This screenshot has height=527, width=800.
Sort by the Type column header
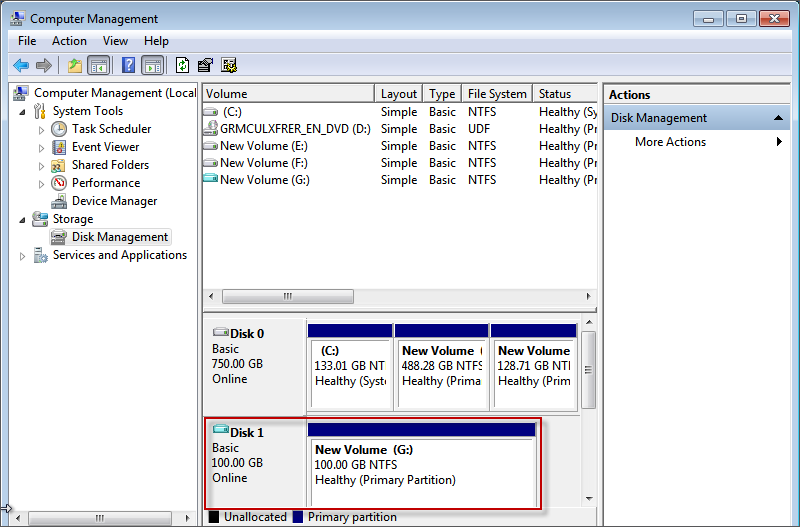coord(442,94)
